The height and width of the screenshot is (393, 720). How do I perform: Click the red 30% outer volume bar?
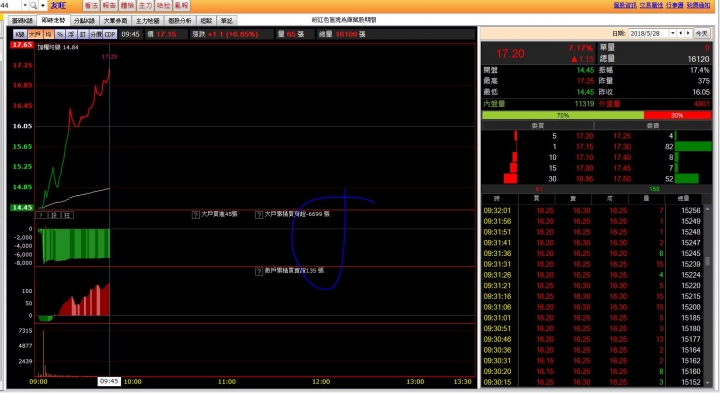click(677, 115)
